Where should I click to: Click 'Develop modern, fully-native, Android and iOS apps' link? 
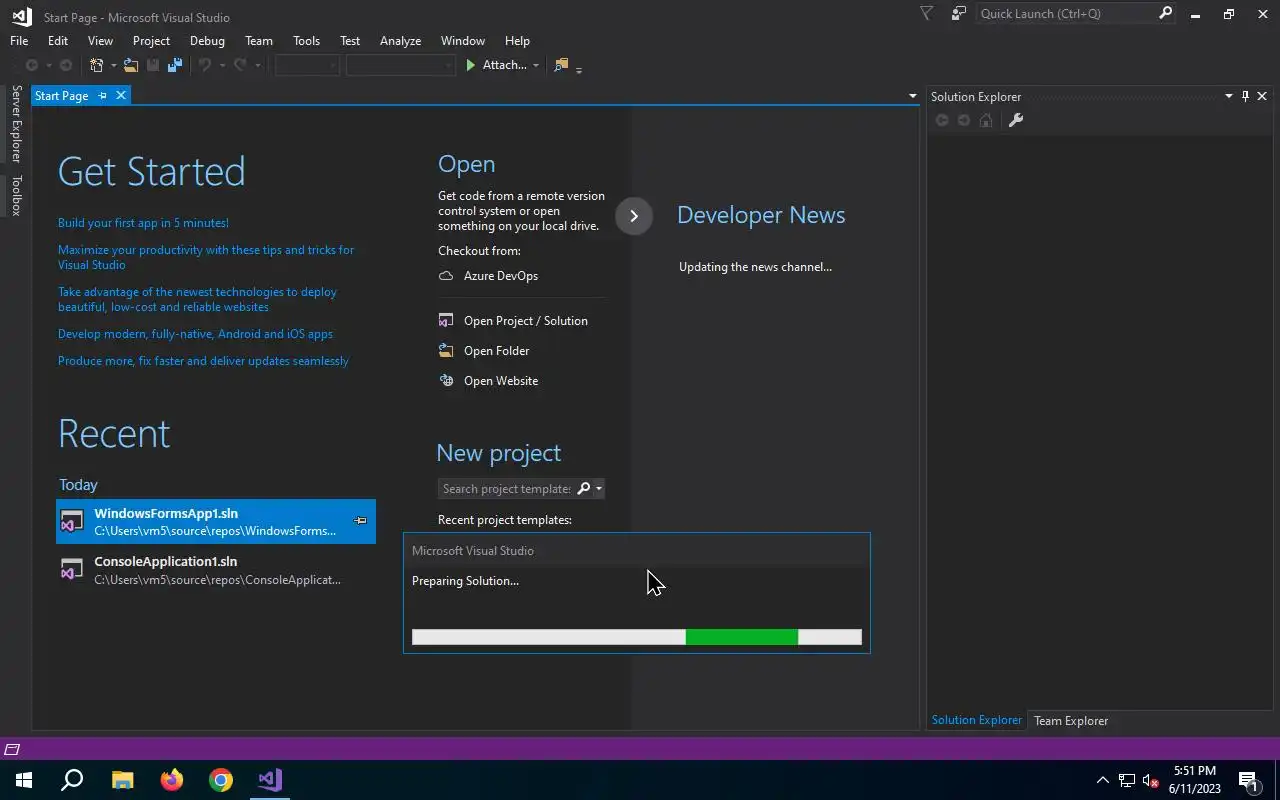point(195,334)
